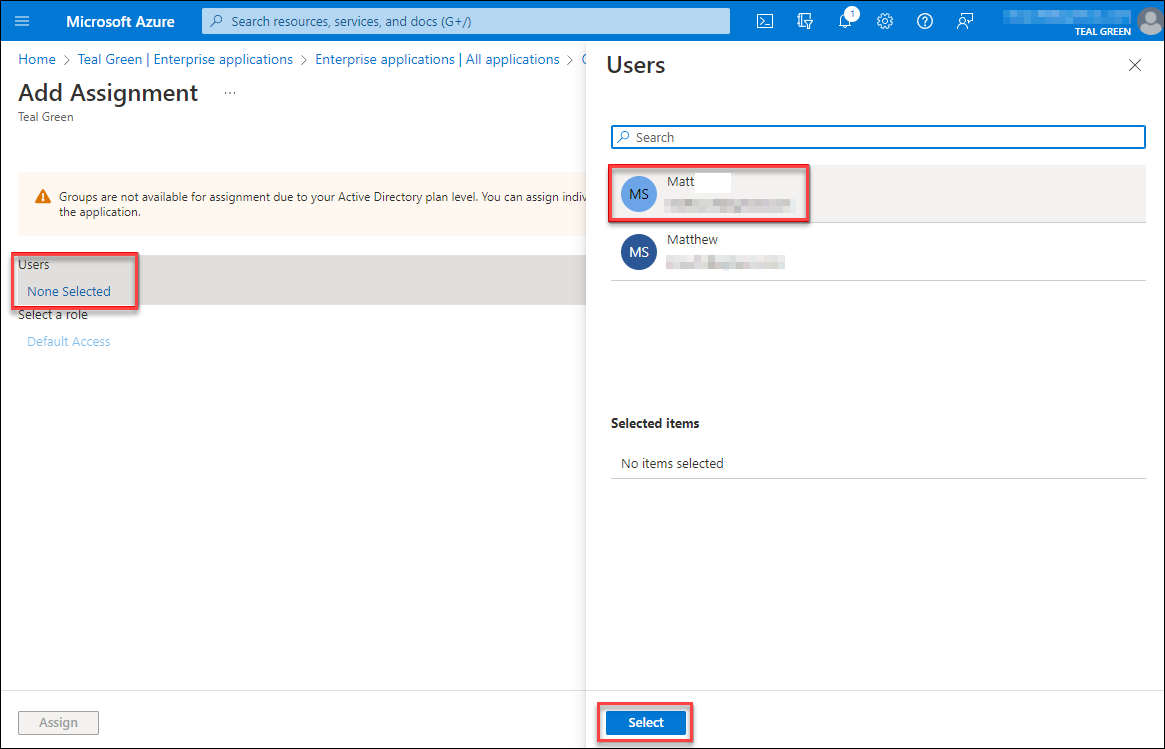
Task: Open Enterprise applications | All applications breadcrumb
Action: pos(437,59)
